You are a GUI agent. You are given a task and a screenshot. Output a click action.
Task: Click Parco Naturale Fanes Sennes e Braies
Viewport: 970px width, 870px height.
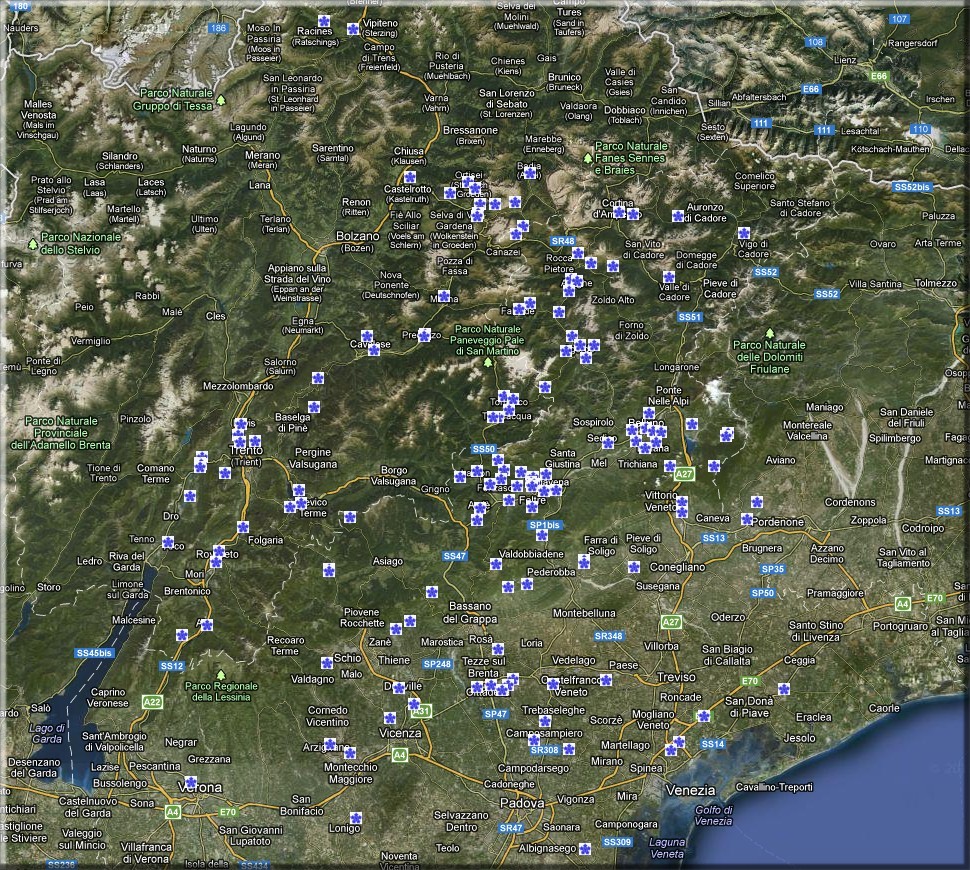630,158
